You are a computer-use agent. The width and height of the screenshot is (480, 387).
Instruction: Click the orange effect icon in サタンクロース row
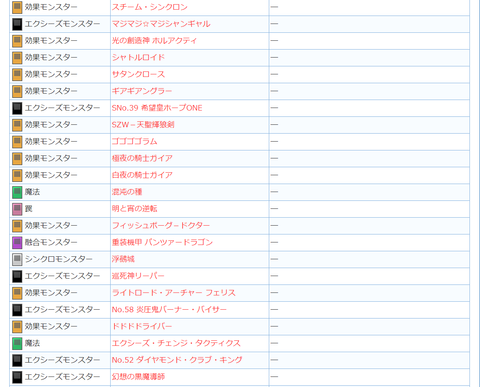coord(17,74)
